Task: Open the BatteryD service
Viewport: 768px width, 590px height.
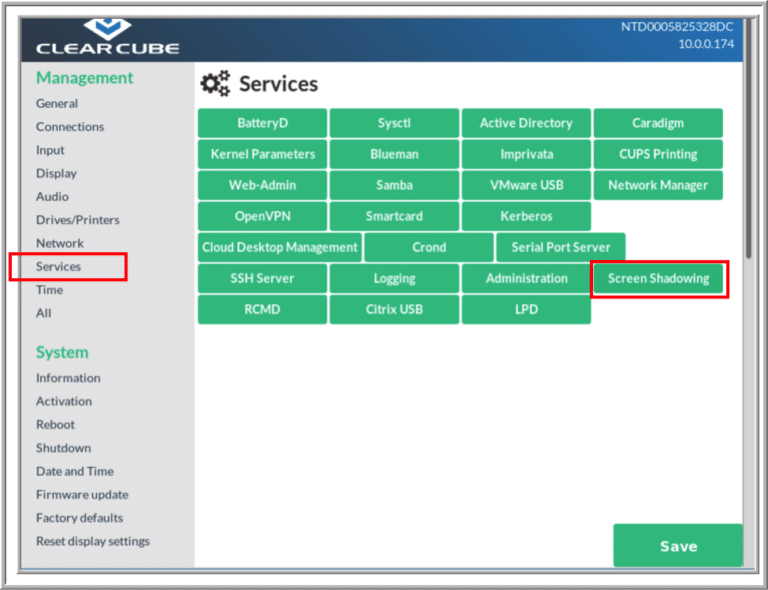Action: 262,123
